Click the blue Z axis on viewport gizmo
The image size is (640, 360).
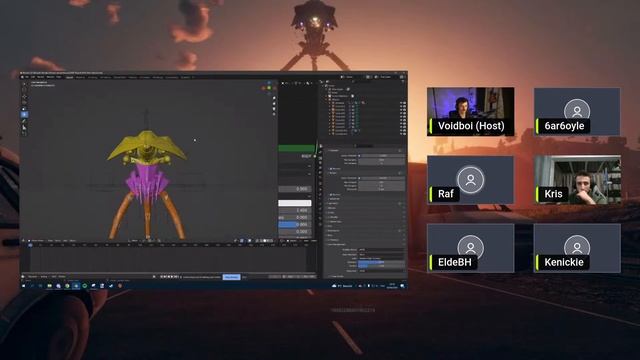(x=269, y=82)
